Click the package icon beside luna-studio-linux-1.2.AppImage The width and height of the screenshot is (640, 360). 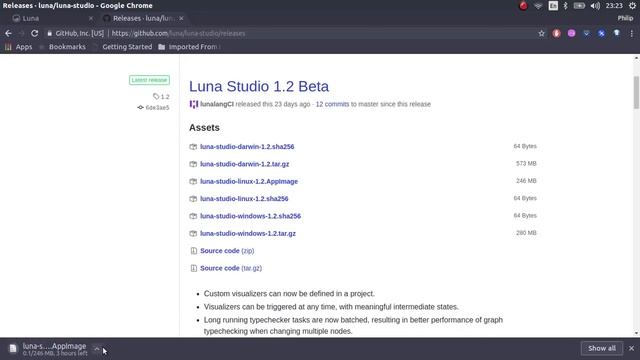click(193, 181)
